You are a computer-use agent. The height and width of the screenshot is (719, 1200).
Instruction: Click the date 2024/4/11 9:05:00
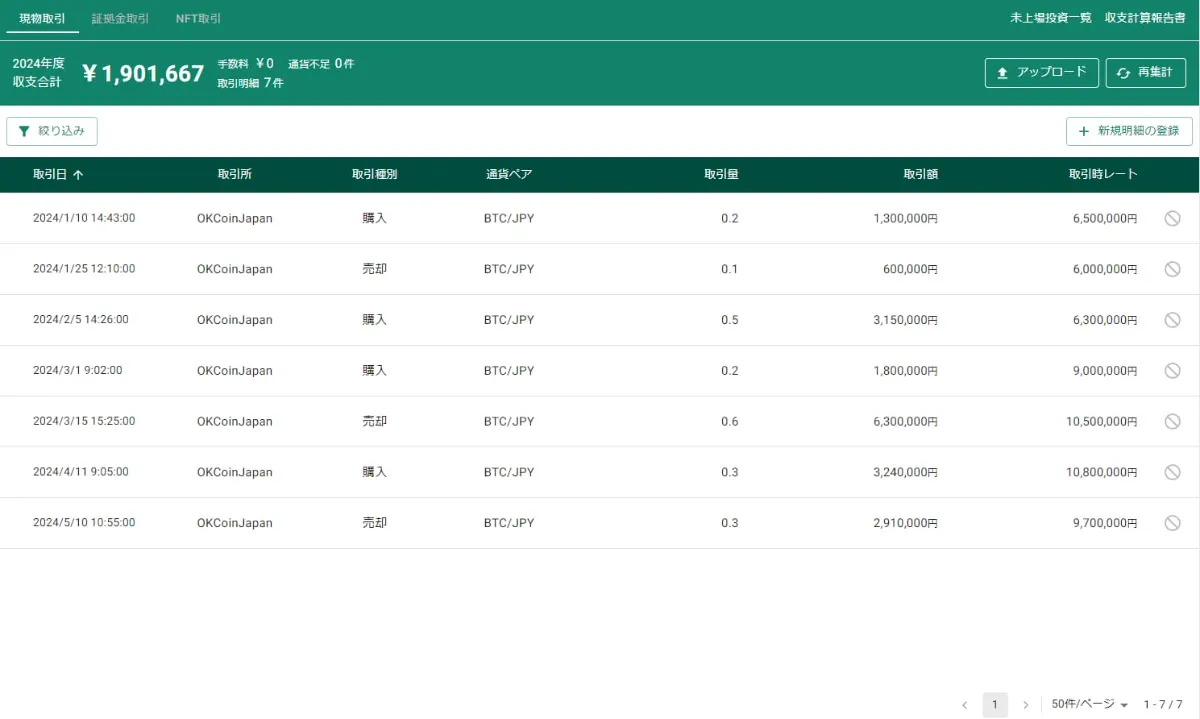tap(81, 472)
